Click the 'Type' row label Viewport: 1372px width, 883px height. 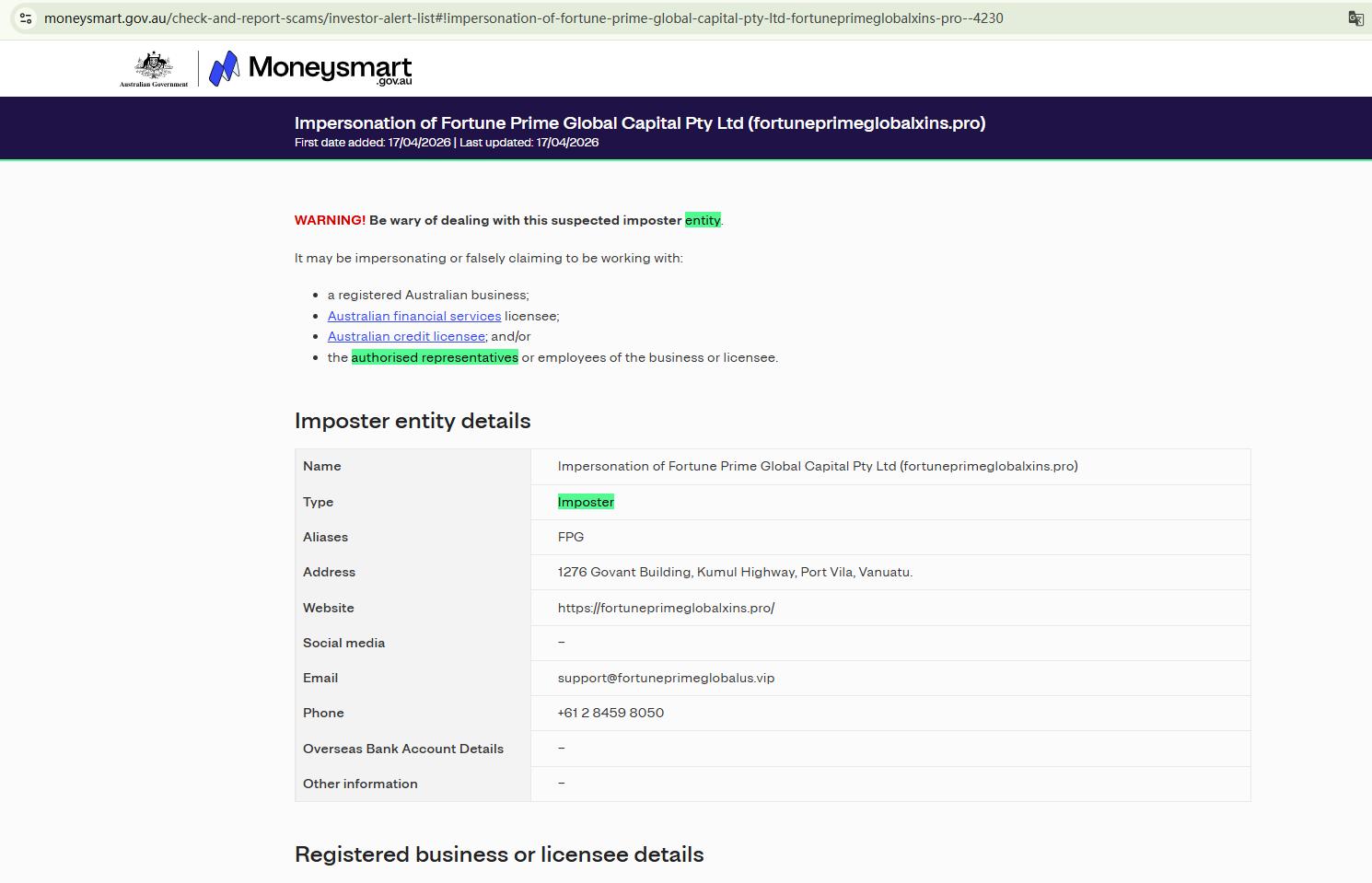[x=319, y=502]
